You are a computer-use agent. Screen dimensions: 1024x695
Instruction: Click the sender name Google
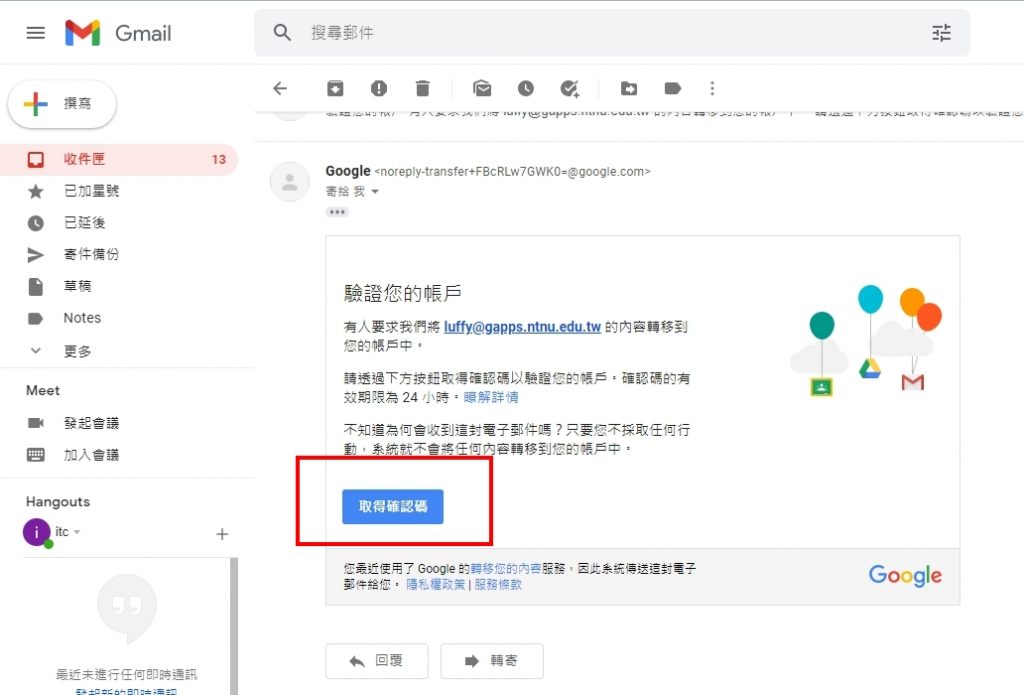click(348, 171)
